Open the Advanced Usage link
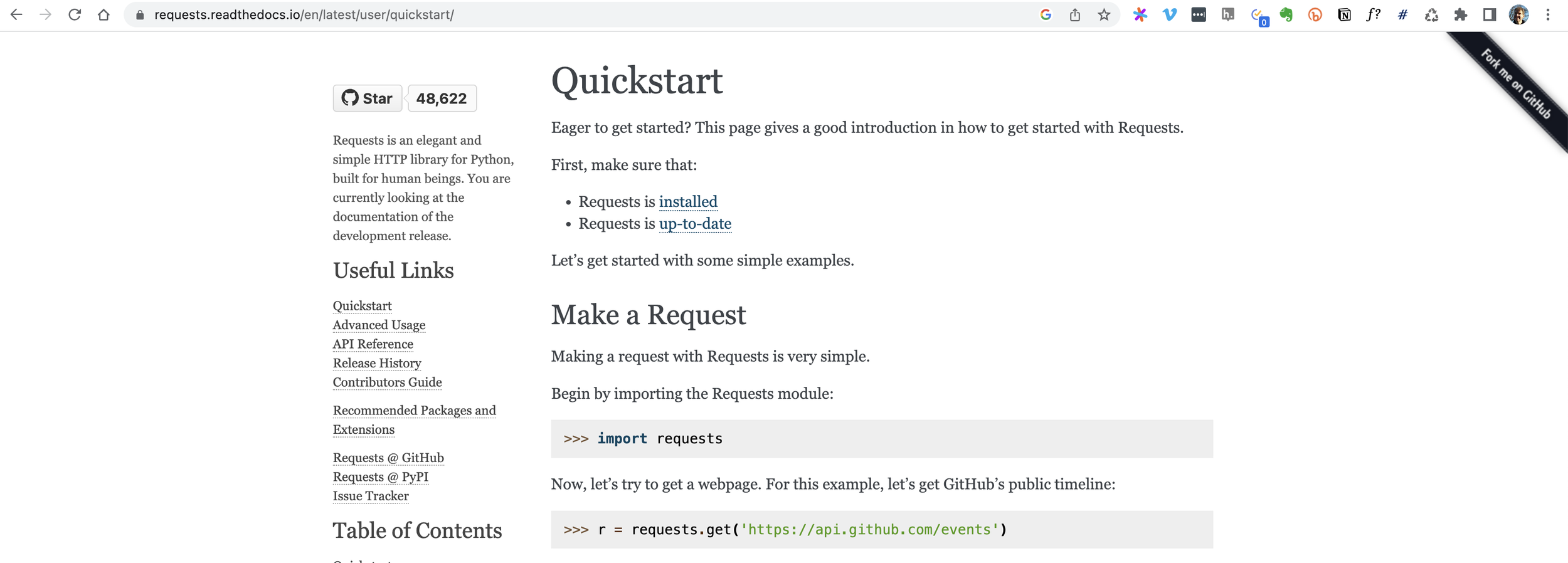 (x=379, y=325)
